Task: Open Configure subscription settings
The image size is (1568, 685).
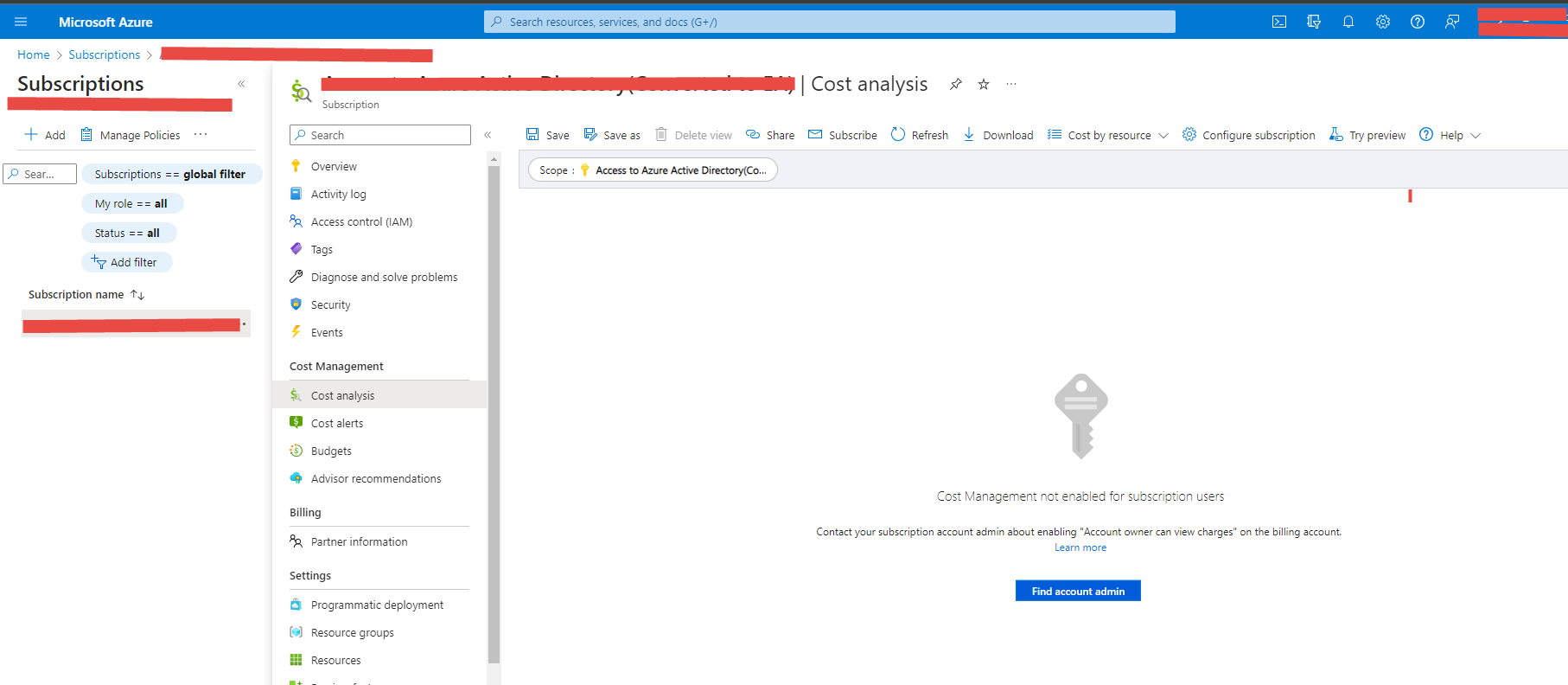Action: point(1249,135)
